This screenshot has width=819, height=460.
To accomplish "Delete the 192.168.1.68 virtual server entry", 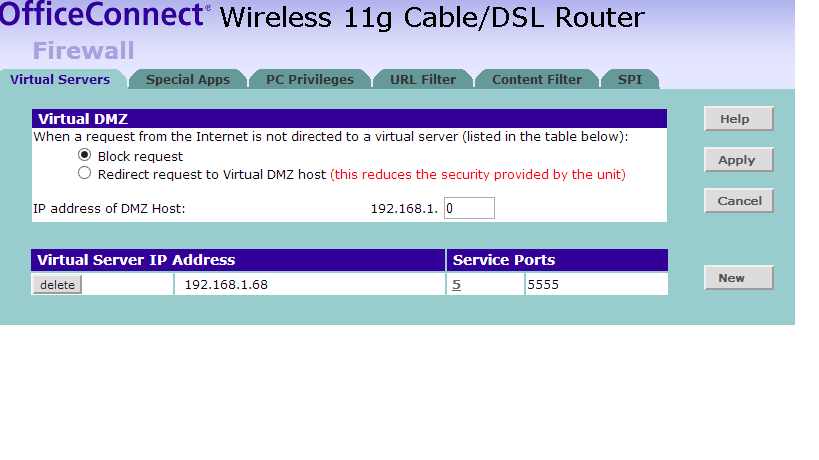I will click(x=57, y=285).
